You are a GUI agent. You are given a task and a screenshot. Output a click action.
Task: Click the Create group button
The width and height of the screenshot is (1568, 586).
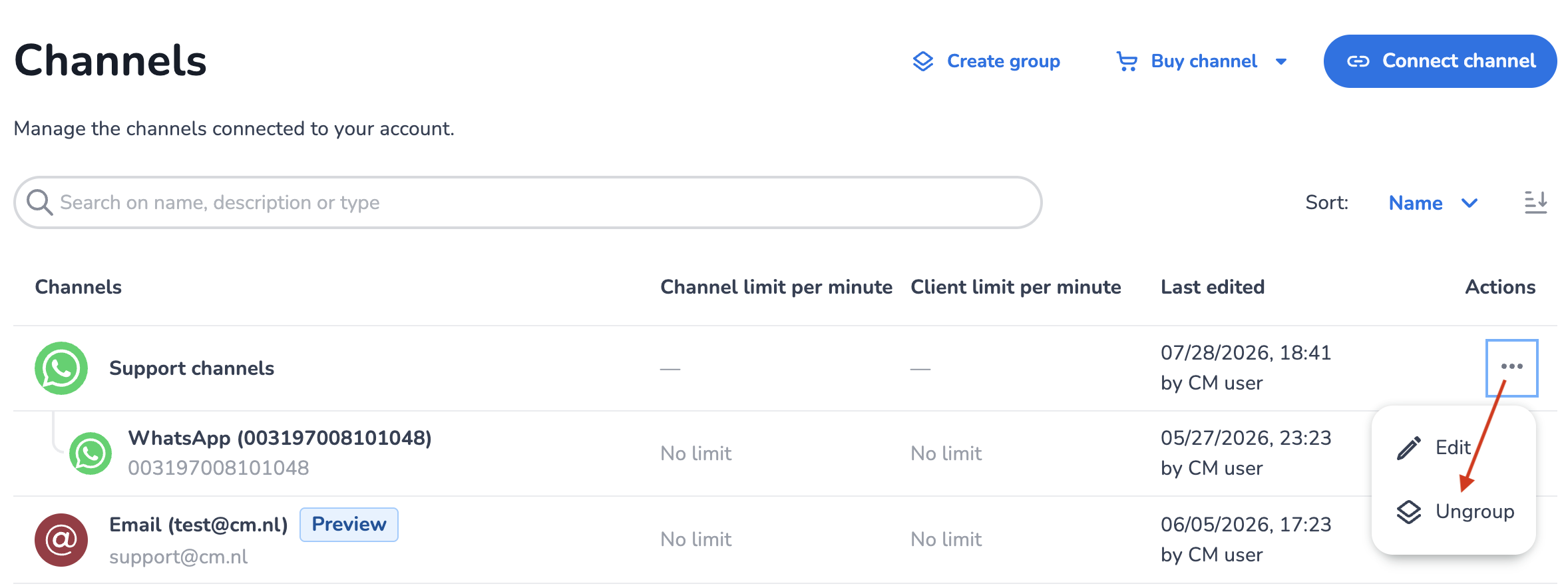click(986, 61)
